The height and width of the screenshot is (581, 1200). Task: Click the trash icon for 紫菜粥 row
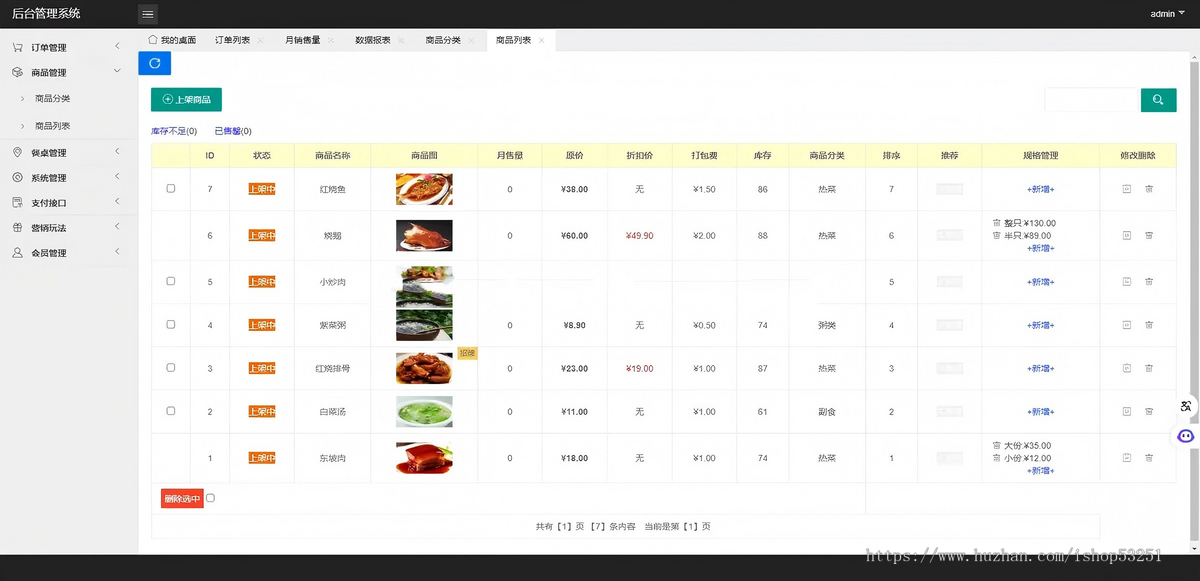coord(1149,325)
